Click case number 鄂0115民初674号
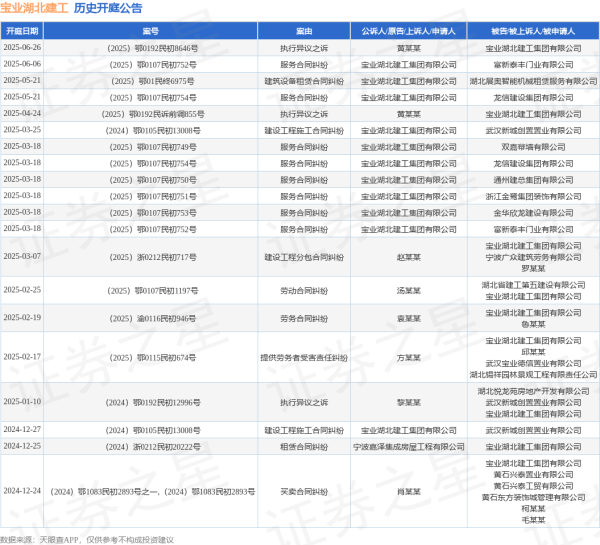The width and height of the screenshot is (600, 545). point(152,358)
